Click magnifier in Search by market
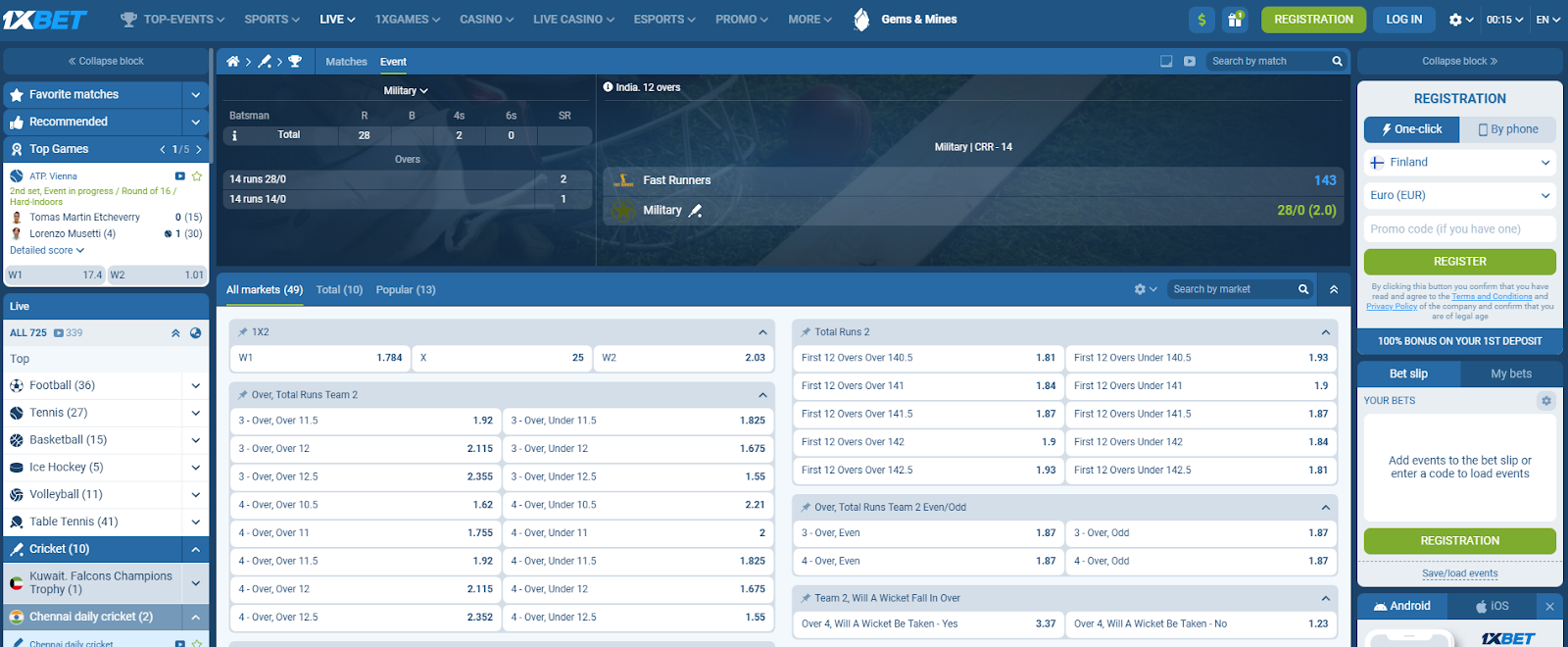The height and width of the screenshot is (647, 1568). point(1303,289)
